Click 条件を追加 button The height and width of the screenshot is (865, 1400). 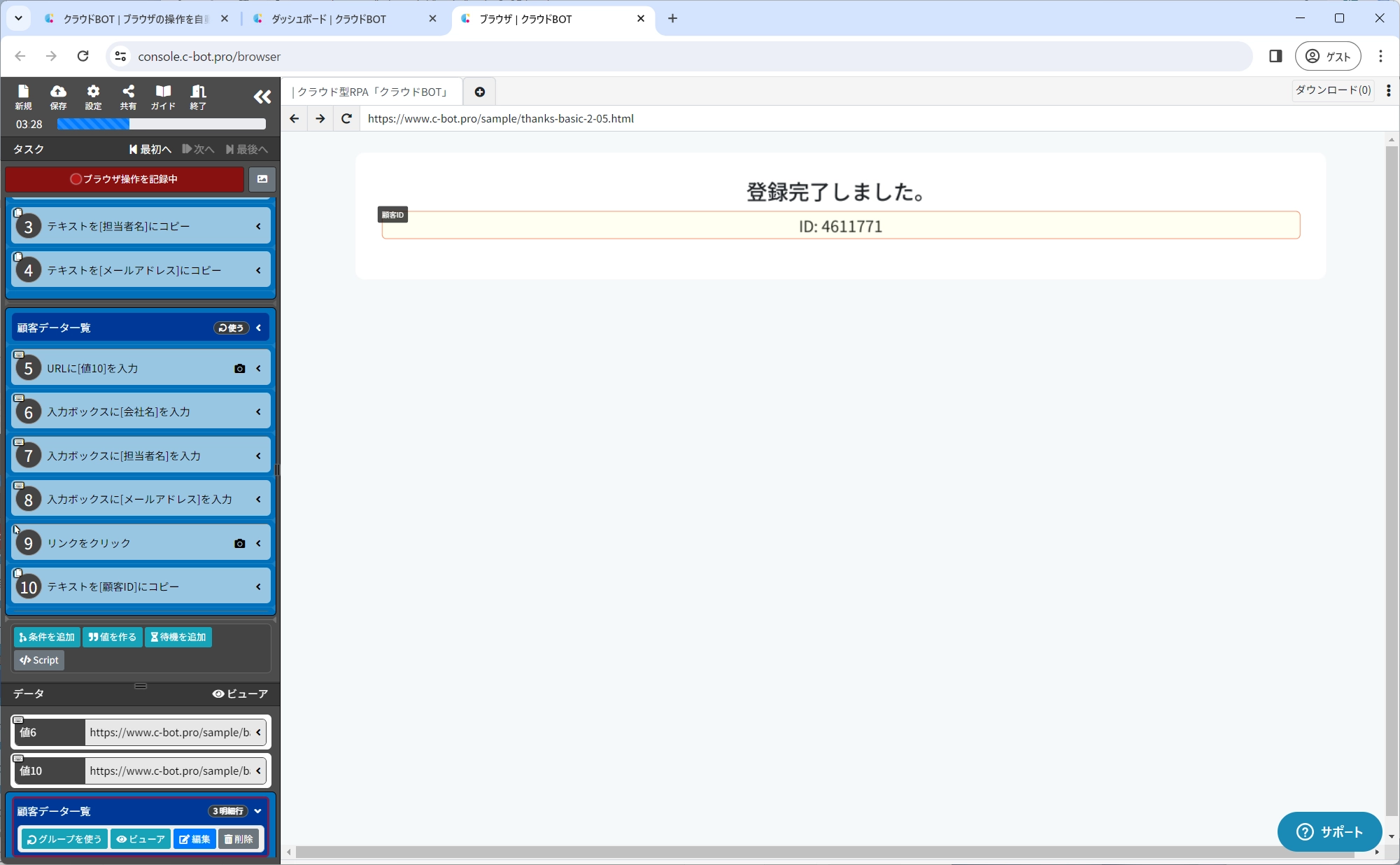[47, 637]
